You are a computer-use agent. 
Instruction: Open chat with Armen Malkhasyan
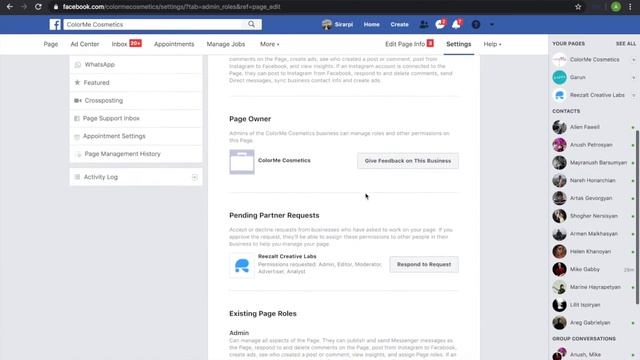click(594, 234)
